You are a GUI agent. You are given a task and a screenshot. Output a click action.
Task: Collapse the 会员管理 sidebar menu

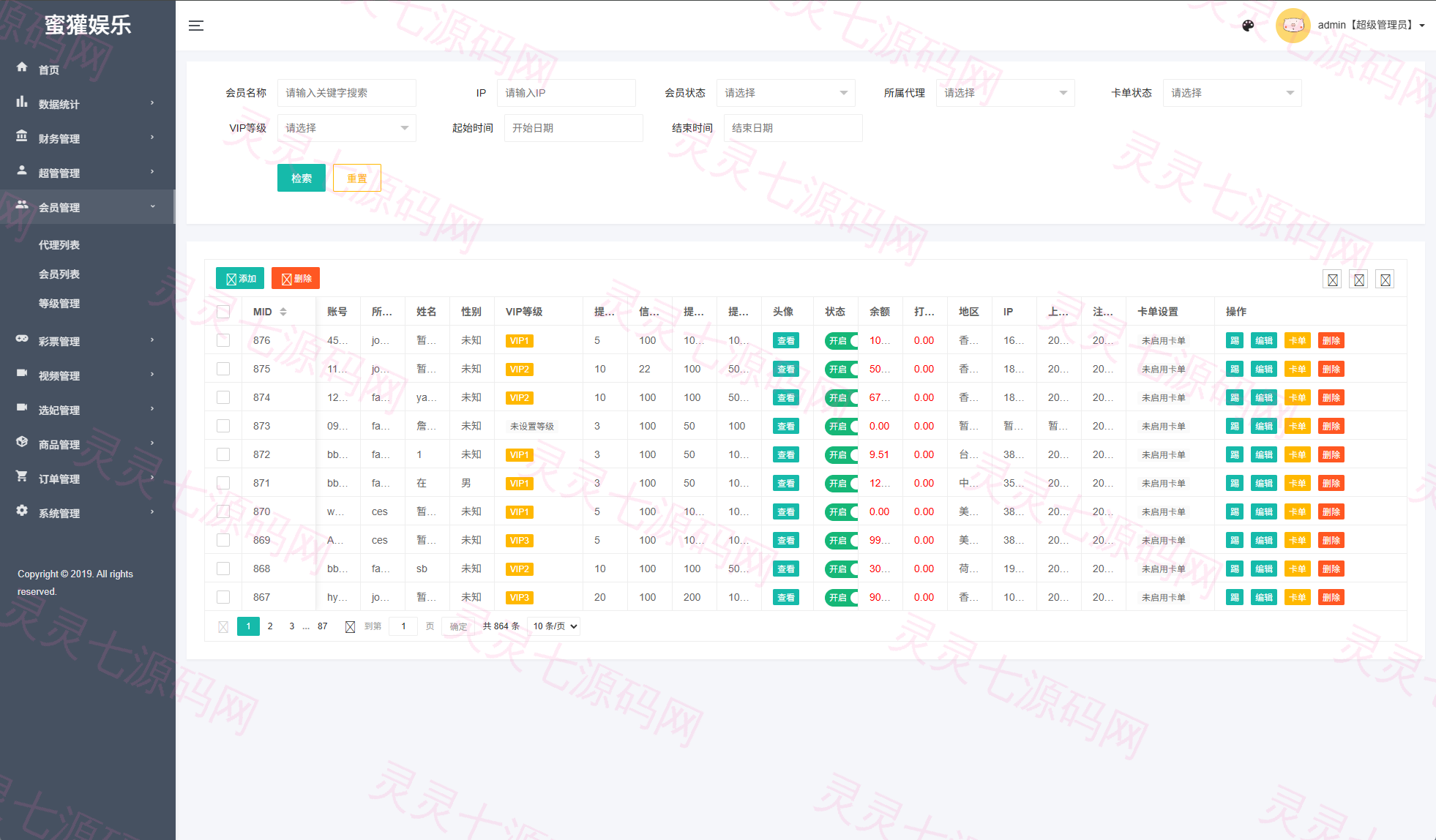pos(87,207)
